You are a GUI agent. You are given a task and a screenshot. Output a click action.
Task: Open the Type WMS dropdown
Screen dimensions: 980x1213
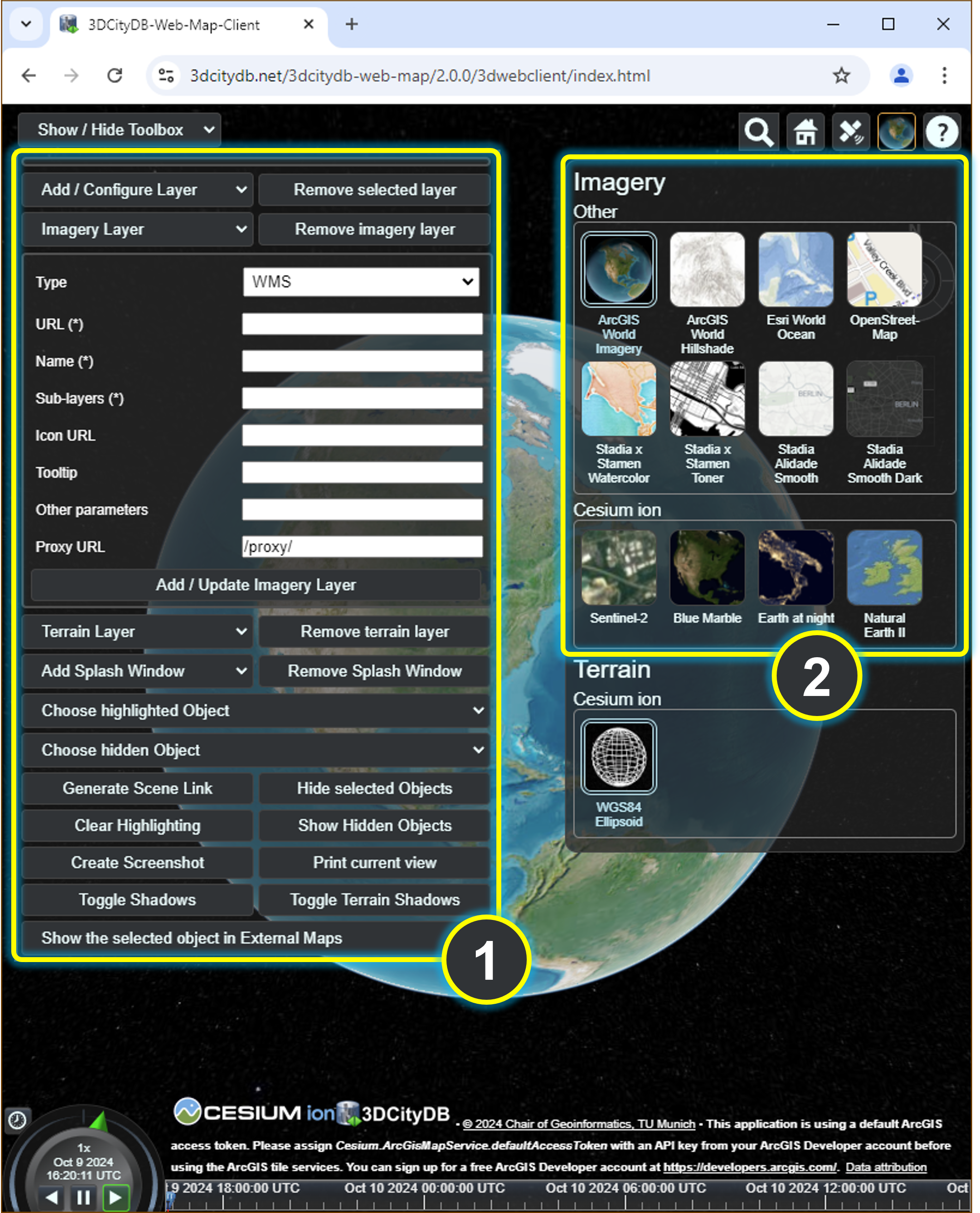361,282
